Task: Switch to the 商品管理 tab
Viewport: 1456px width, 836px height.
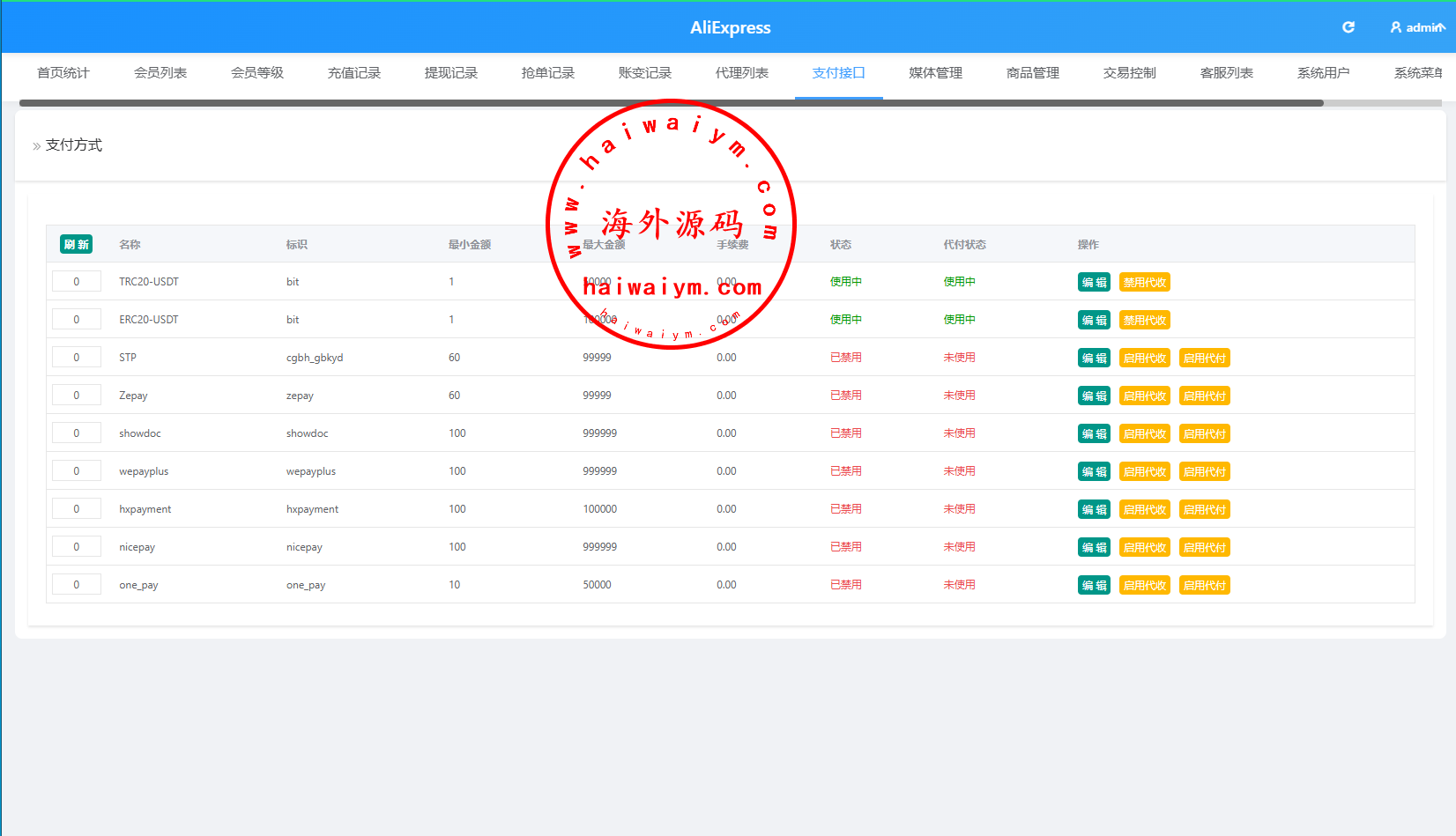Action: coord(1033,73)
